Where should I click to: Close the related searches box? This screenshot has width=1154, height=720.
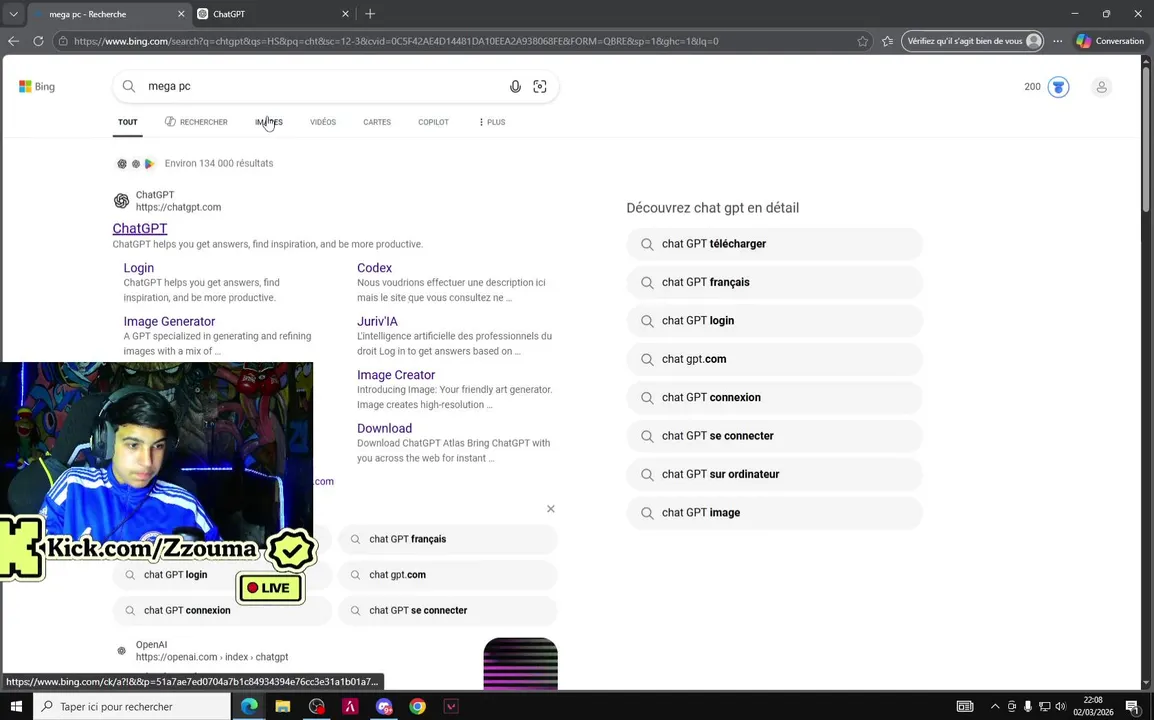(551, 509)
